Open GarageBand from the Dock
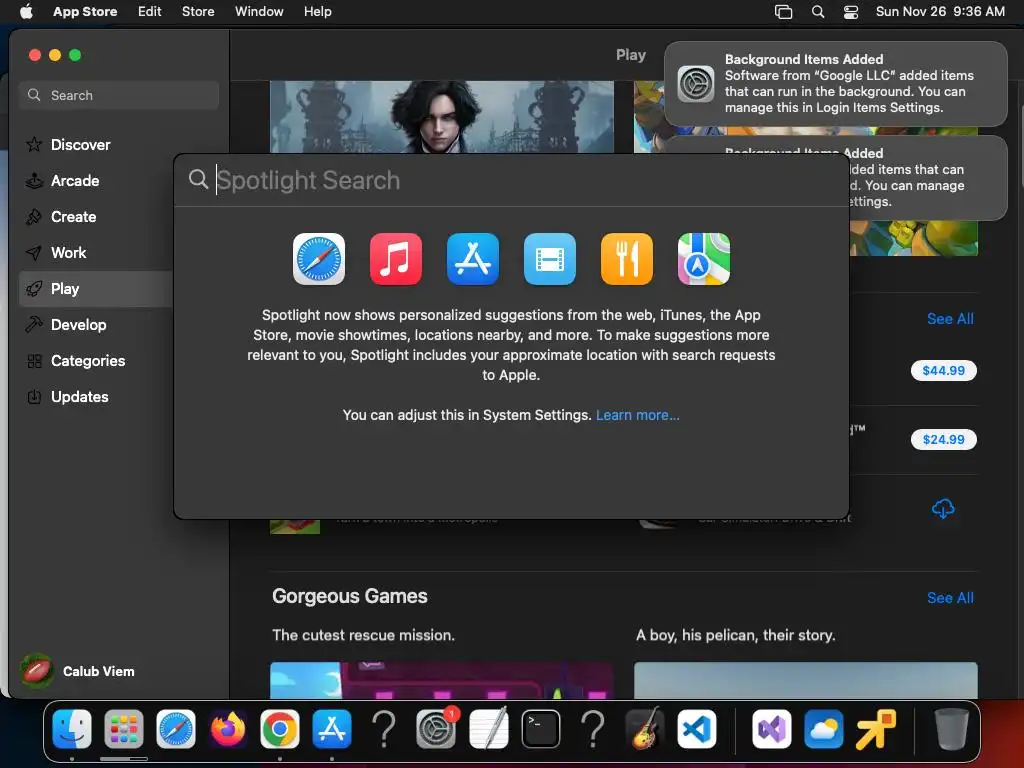The image size is (1024, 768). pos(645,729)
